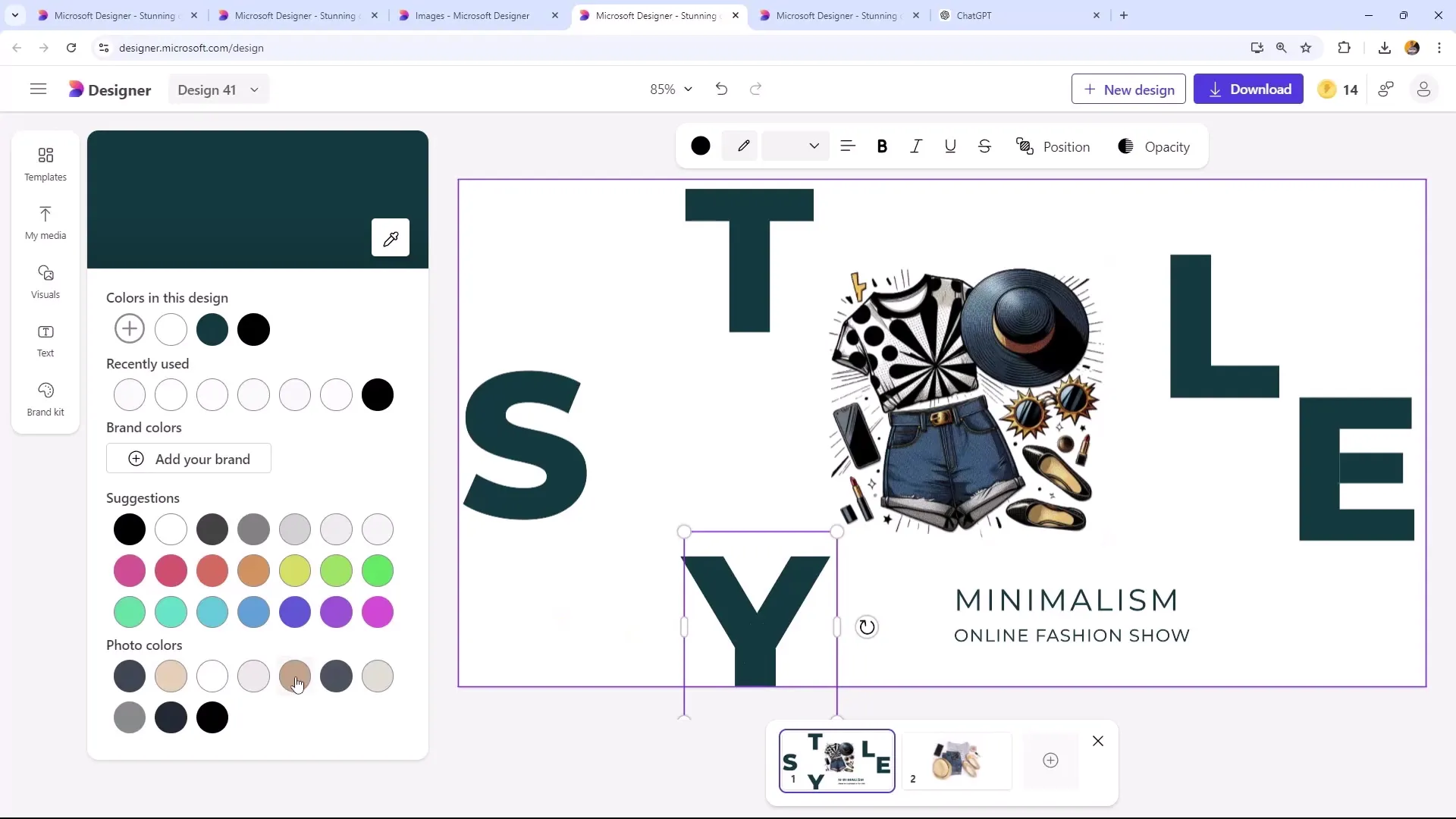The height and width of the screenshot is (819, 1456).
Task: Open the share/collaborate icon
Action: [x=1386, y=89]
